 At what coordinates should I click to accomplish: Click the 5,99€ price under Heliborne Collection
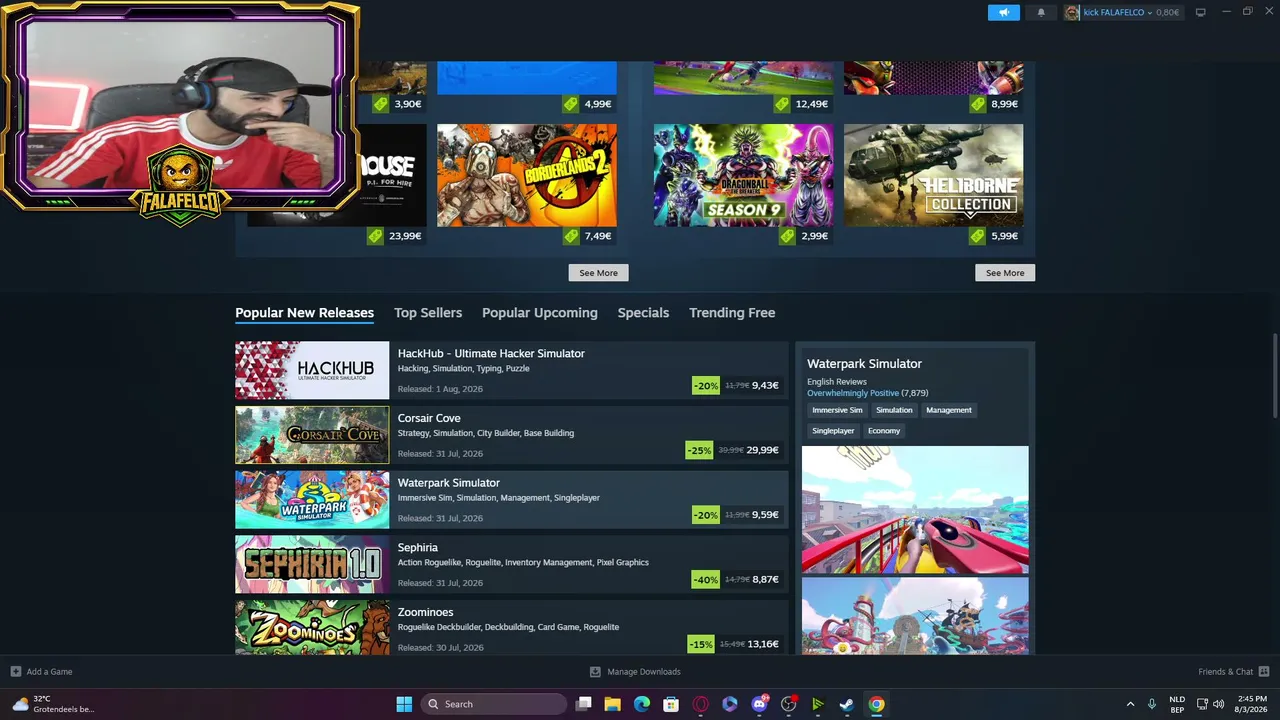[x=1004, y=236]
